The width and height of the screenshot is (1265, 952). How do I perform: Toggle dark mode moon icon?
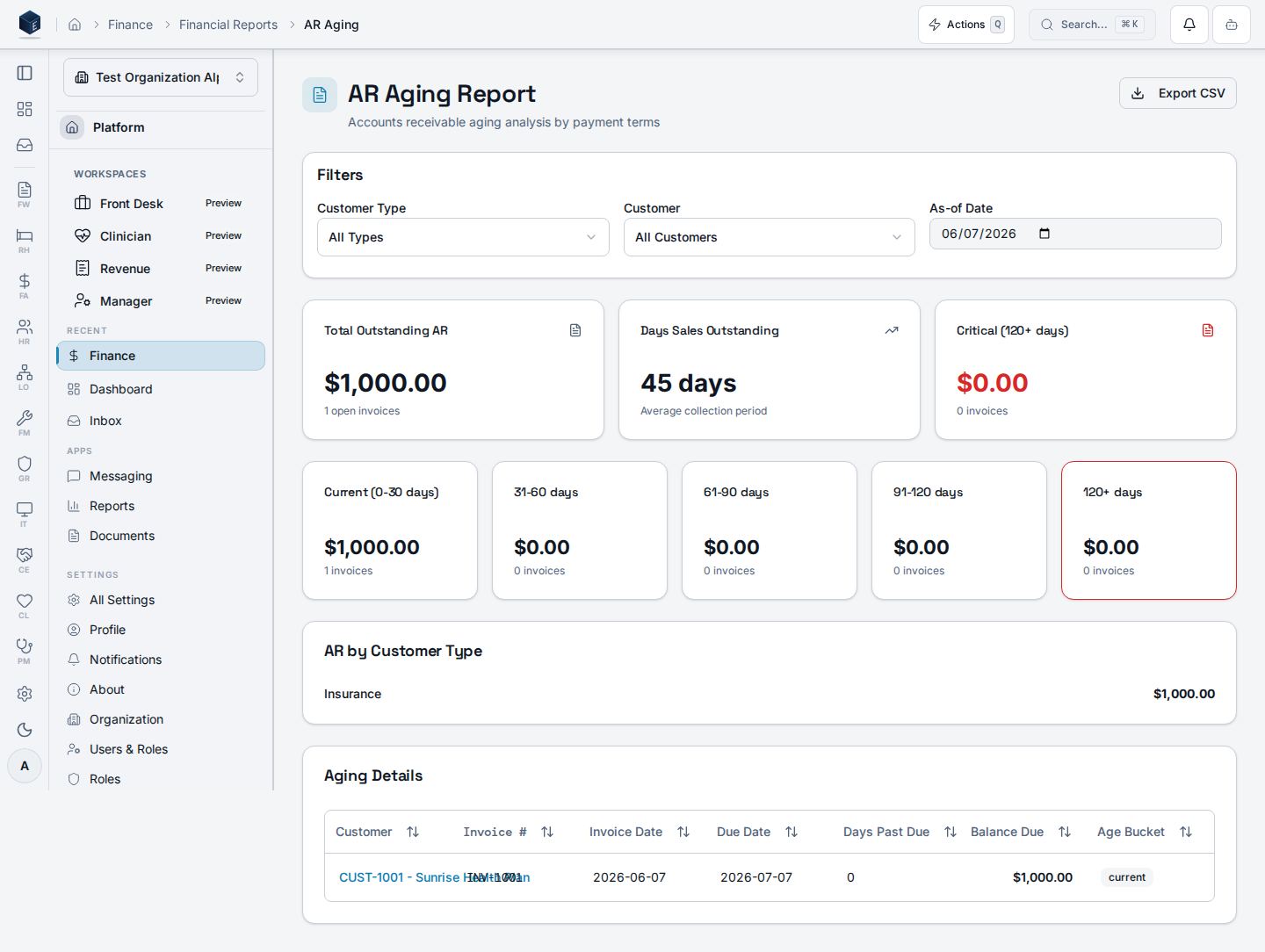pyautogui.click(x=25, y=730)
